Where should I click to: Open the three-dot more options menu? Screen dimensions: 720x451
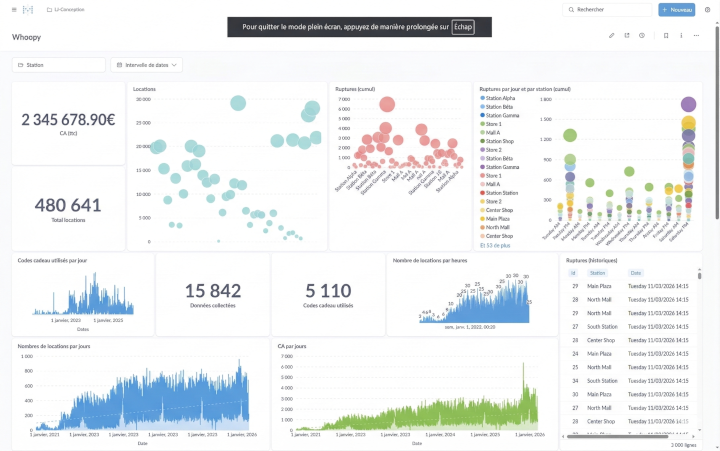pos(698,36)
